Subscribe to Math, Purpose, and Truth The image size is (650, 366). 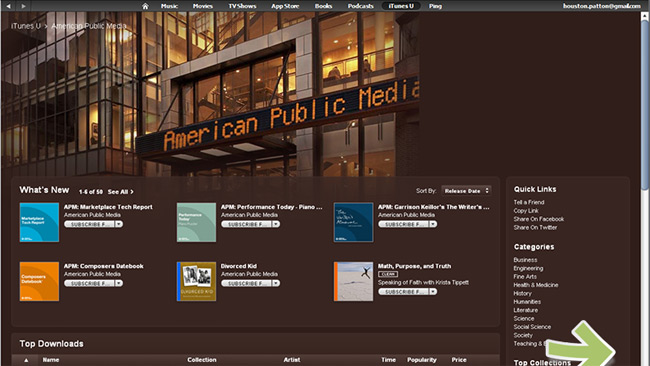click(x=403, y=292)
